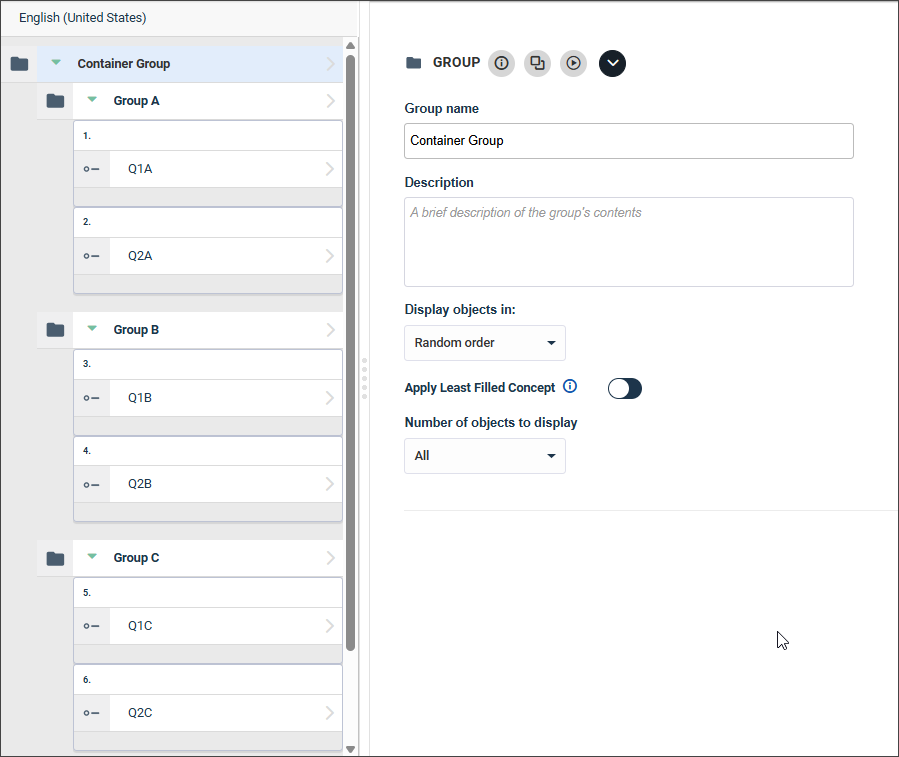The width and height of the screenshot is (899, 757).
Task: Open Least Filled Concept info tooltip
Action: 570,386
